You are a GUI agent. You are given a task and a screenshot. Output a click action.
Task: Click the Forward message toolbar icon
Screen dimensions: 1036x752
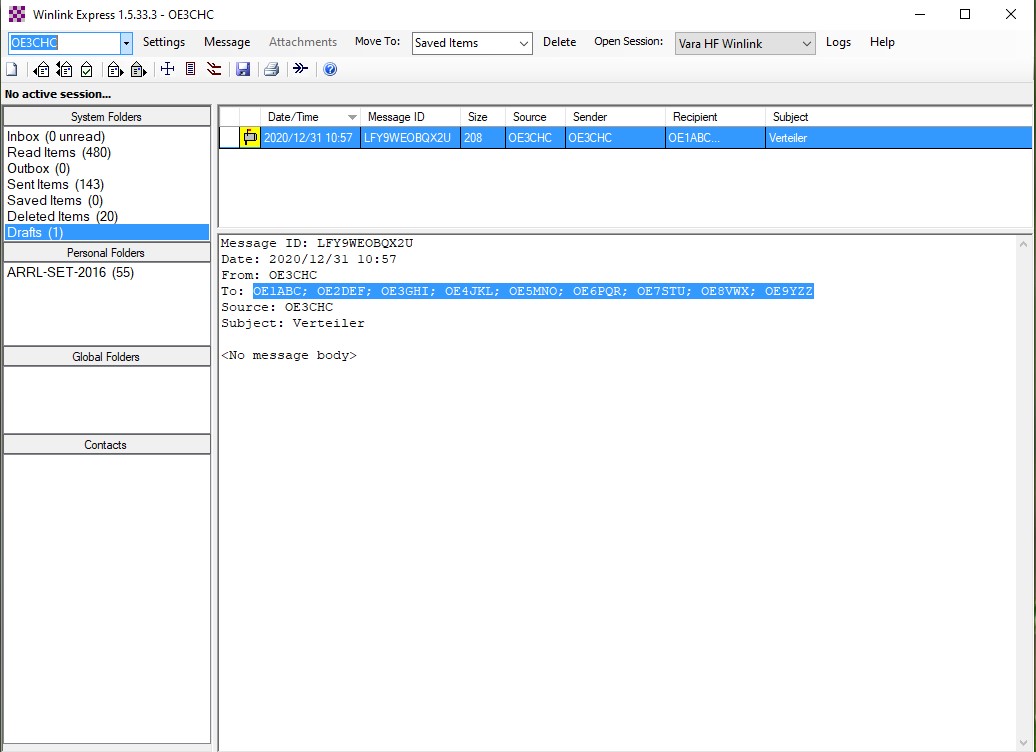click(115, 69)
